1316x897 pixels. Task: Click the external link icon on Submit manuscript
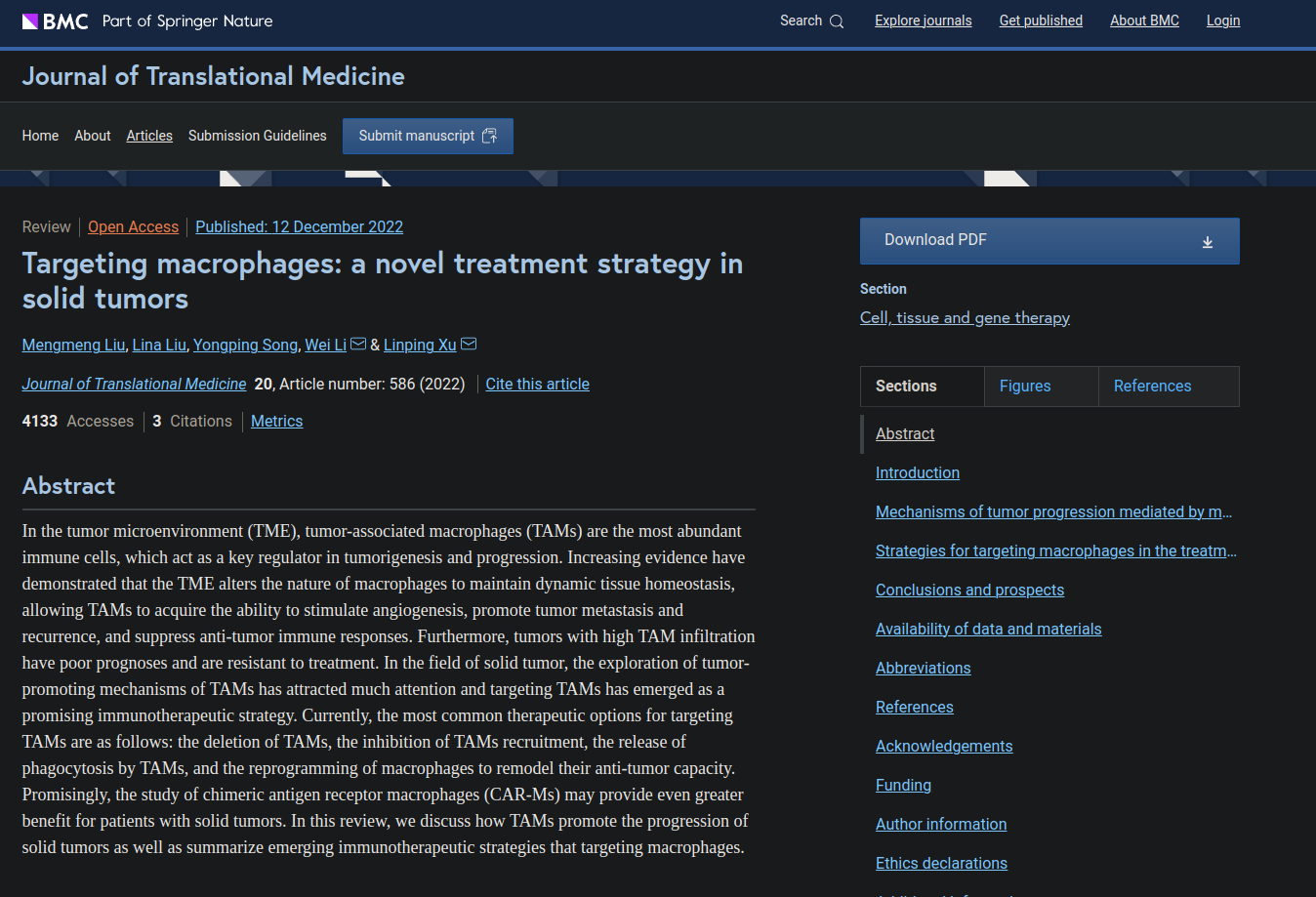(x=490, y=136)
